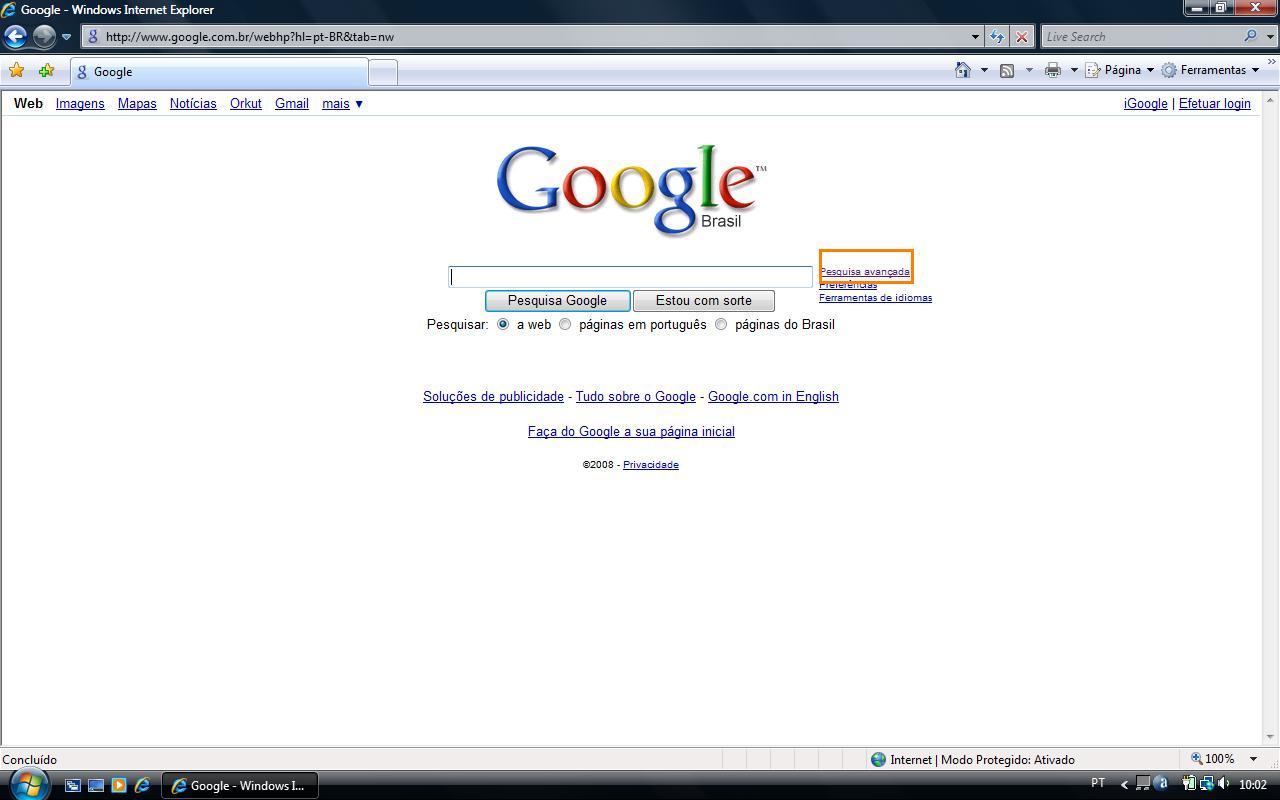1280x800 pixels.
Task: Click the Print icon
Action: click(x=1052, y=70)
